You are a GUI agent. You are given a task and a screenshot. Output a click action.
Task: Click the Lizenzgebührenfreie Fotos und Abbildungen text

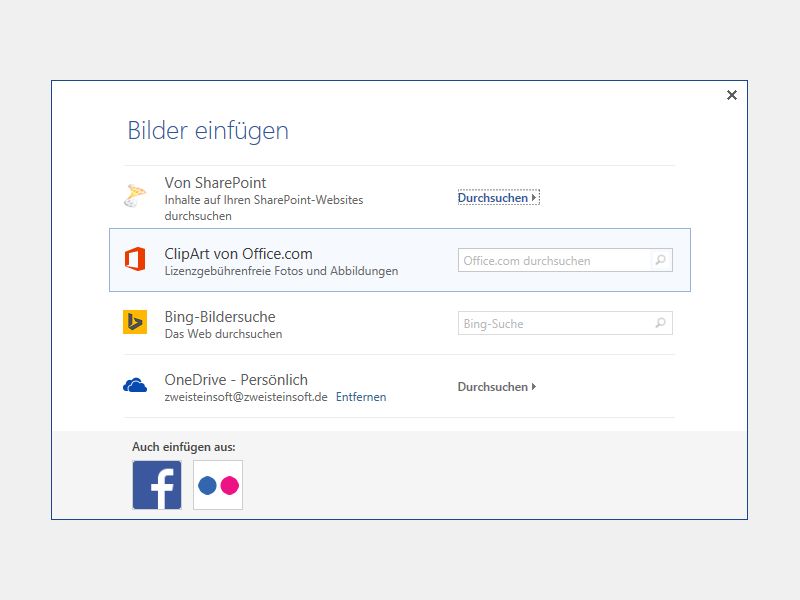pyautogui.click(x=281, y=271)
